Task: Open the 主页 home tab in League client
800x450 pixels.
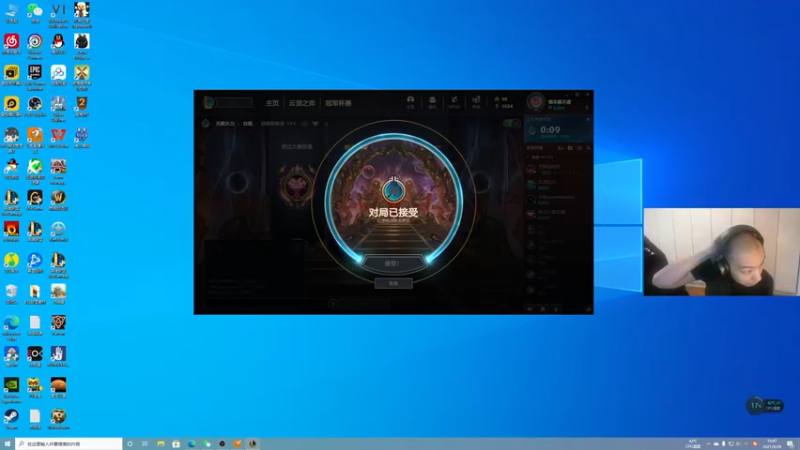Action: 272,103
